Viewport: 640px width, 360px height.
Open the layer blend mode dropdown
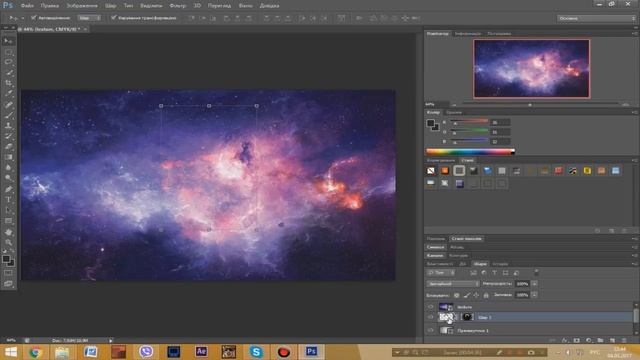click(453, 284)
